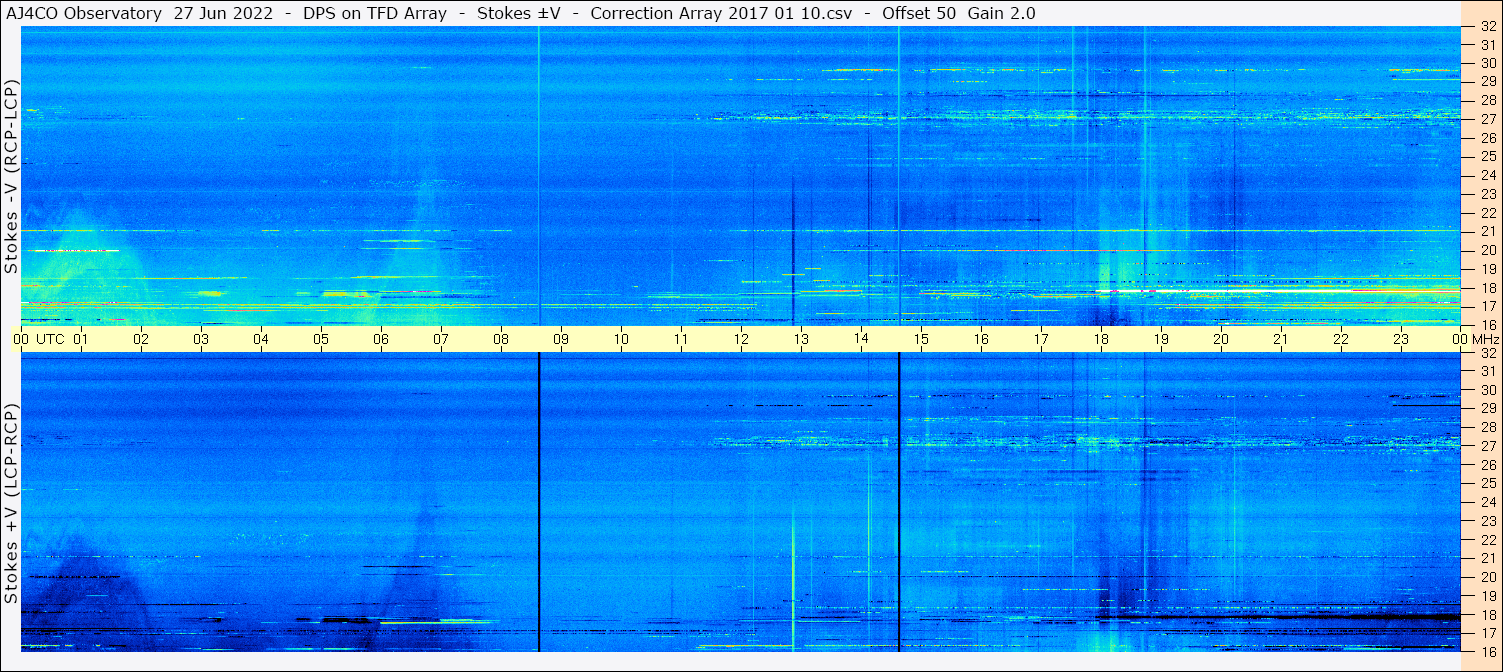Screen dimensions: 1503x672
Task: Click the 19 MHz tick of lower +V panel
Action: click(x=1487, y=595)
